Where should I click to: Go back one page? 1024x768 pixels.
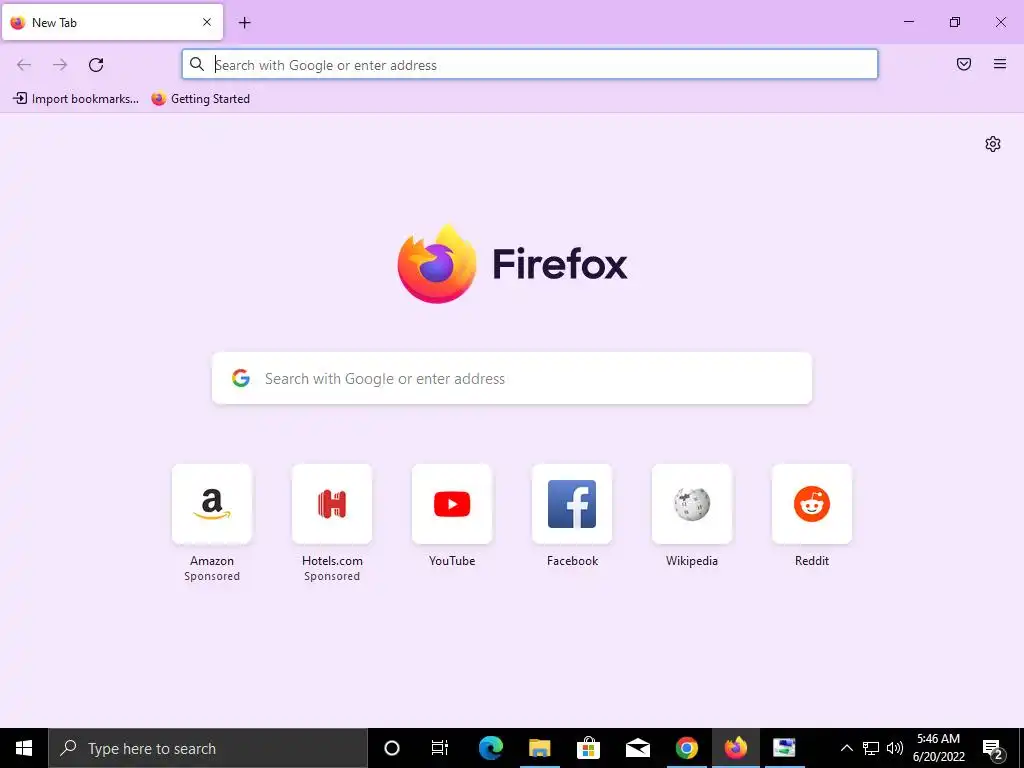(x=24, y=65)
